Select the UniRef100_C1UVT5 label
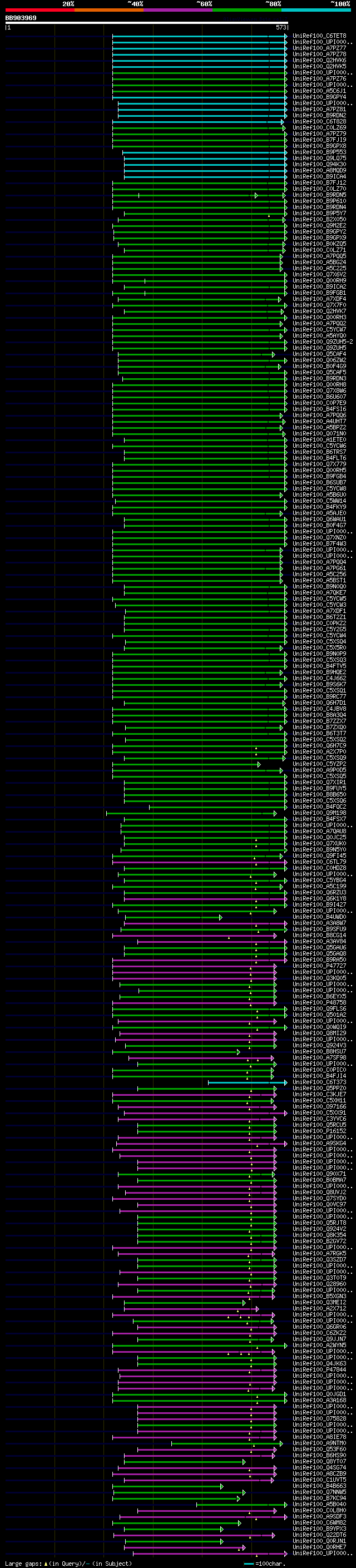This screenshot has height=1568, width=356. pyautogui.click(x=319, y=1480)
